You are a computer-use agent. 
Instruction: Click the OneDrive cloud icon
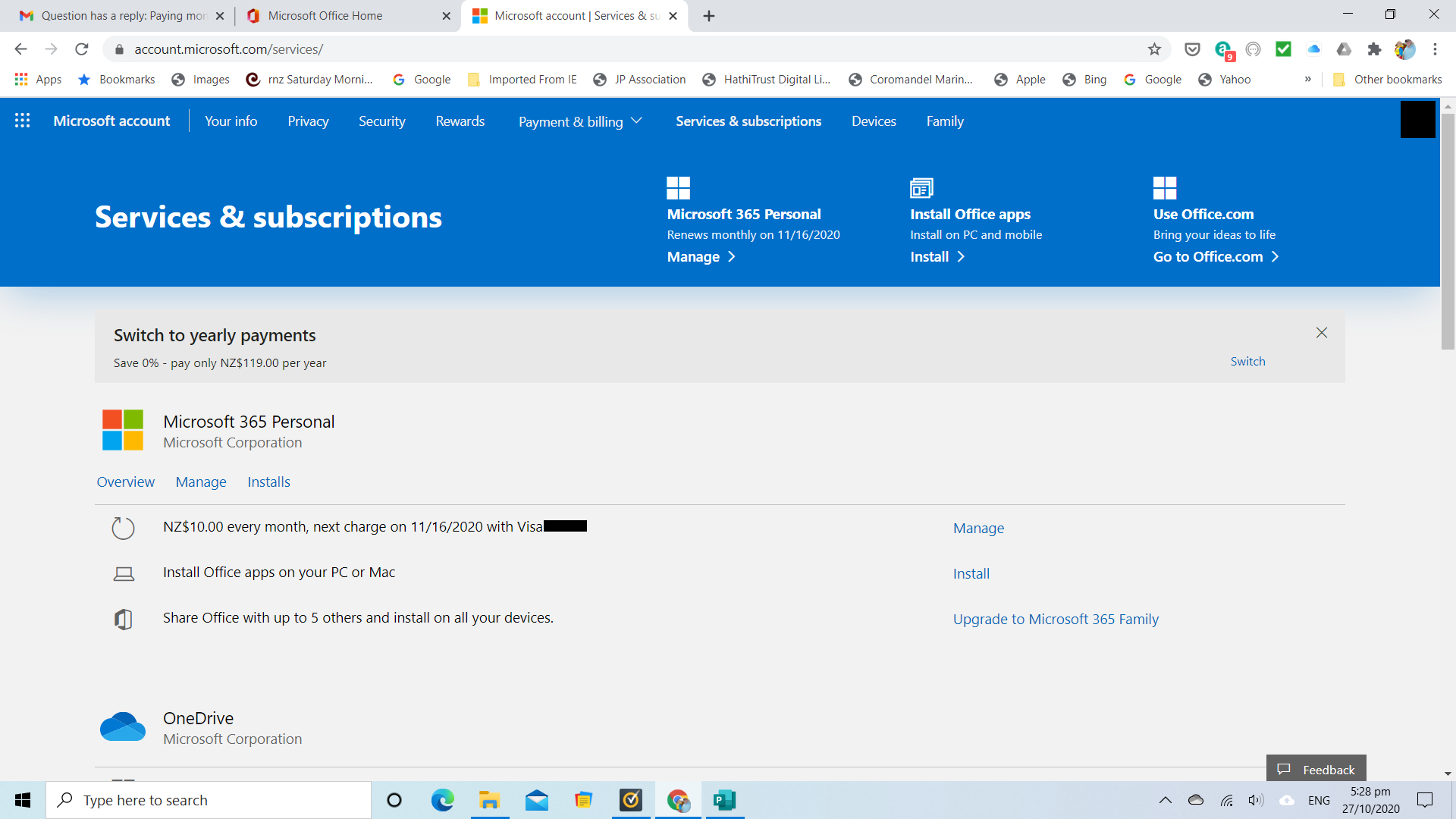[x=122, y=726]
